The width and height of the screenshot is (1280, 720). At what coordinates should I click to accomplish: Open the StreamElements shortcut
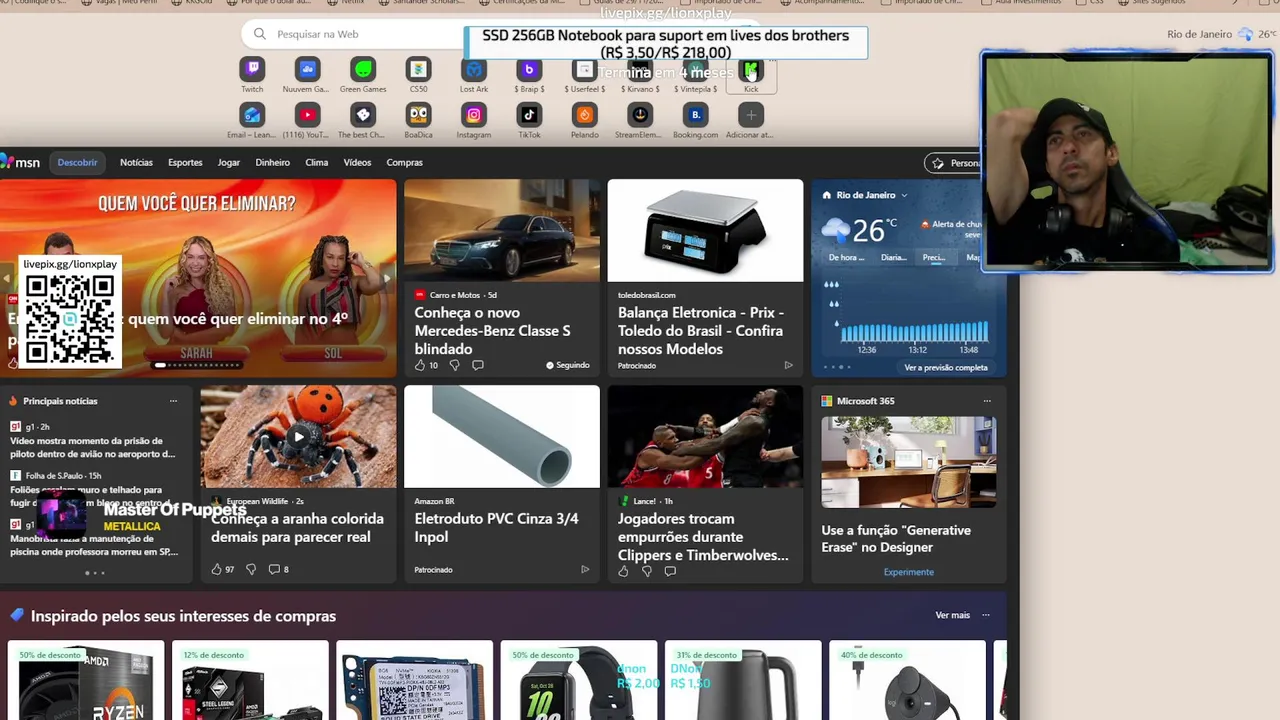tap(640, 115)
